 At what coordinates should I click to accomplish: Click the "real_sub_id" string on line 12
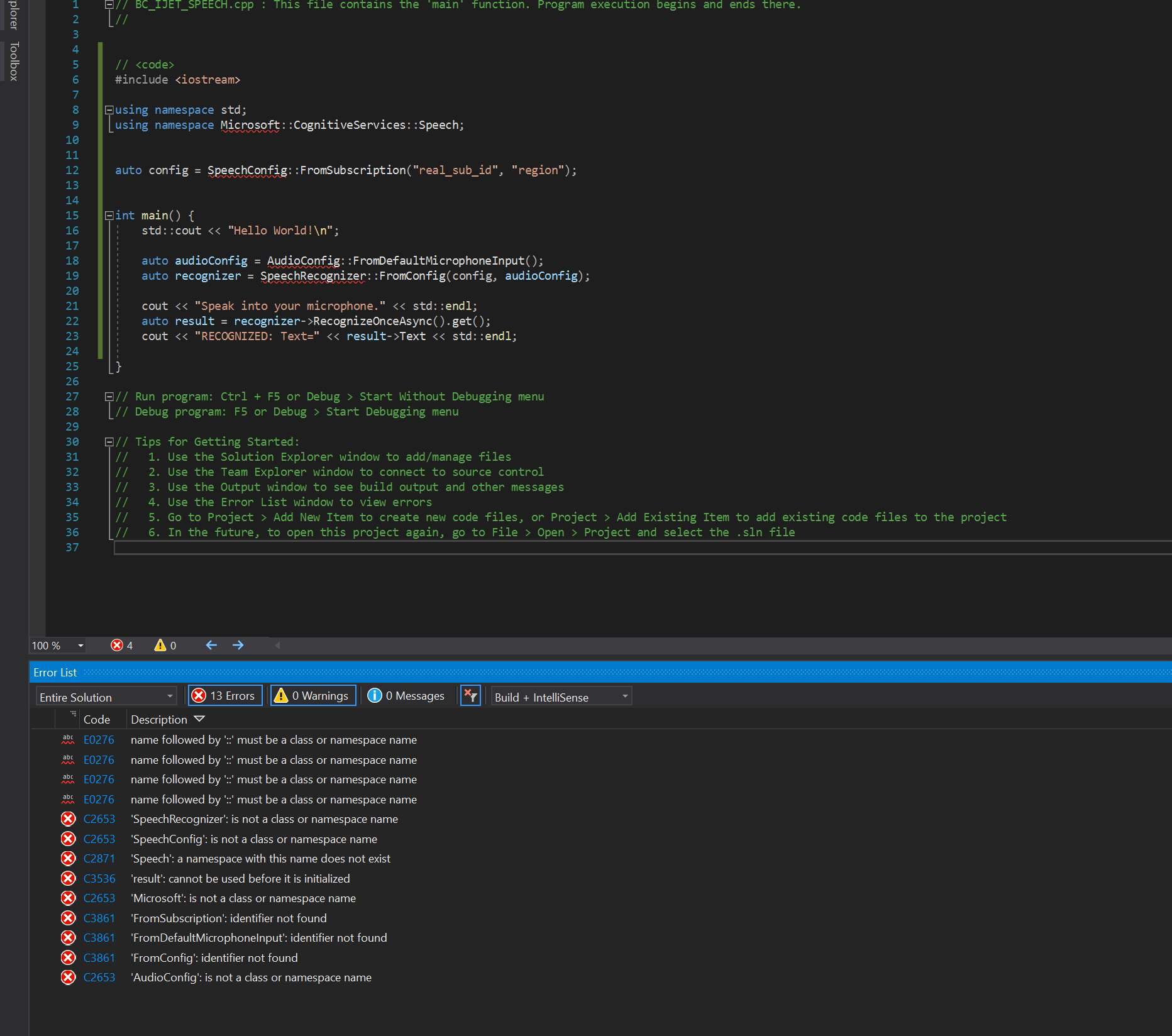[x=455, y=170]
